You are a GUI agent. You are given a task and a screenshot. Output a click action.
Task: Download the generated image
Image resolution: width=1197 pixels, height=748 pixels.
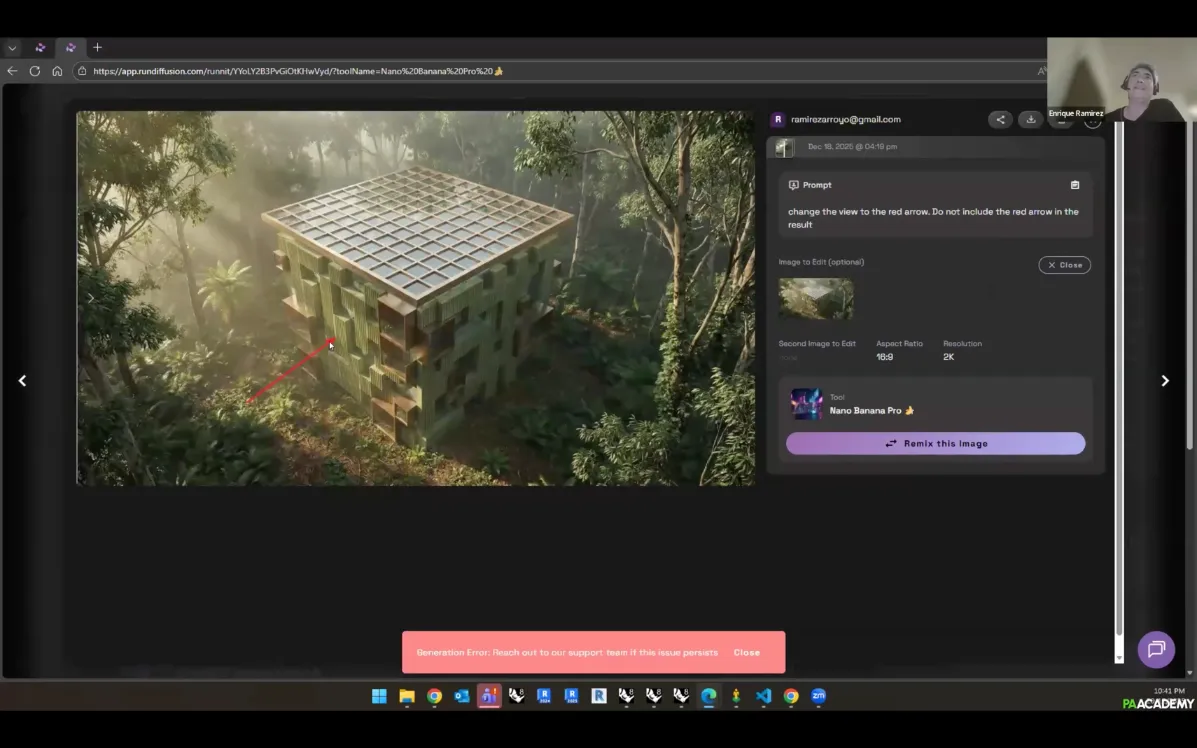1030,120
